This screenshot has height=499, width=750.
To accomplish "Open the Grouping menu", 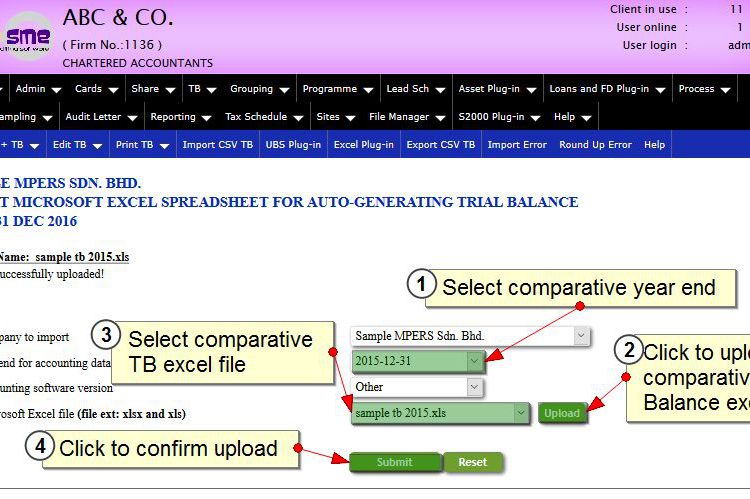I will (x=259, y=89).
